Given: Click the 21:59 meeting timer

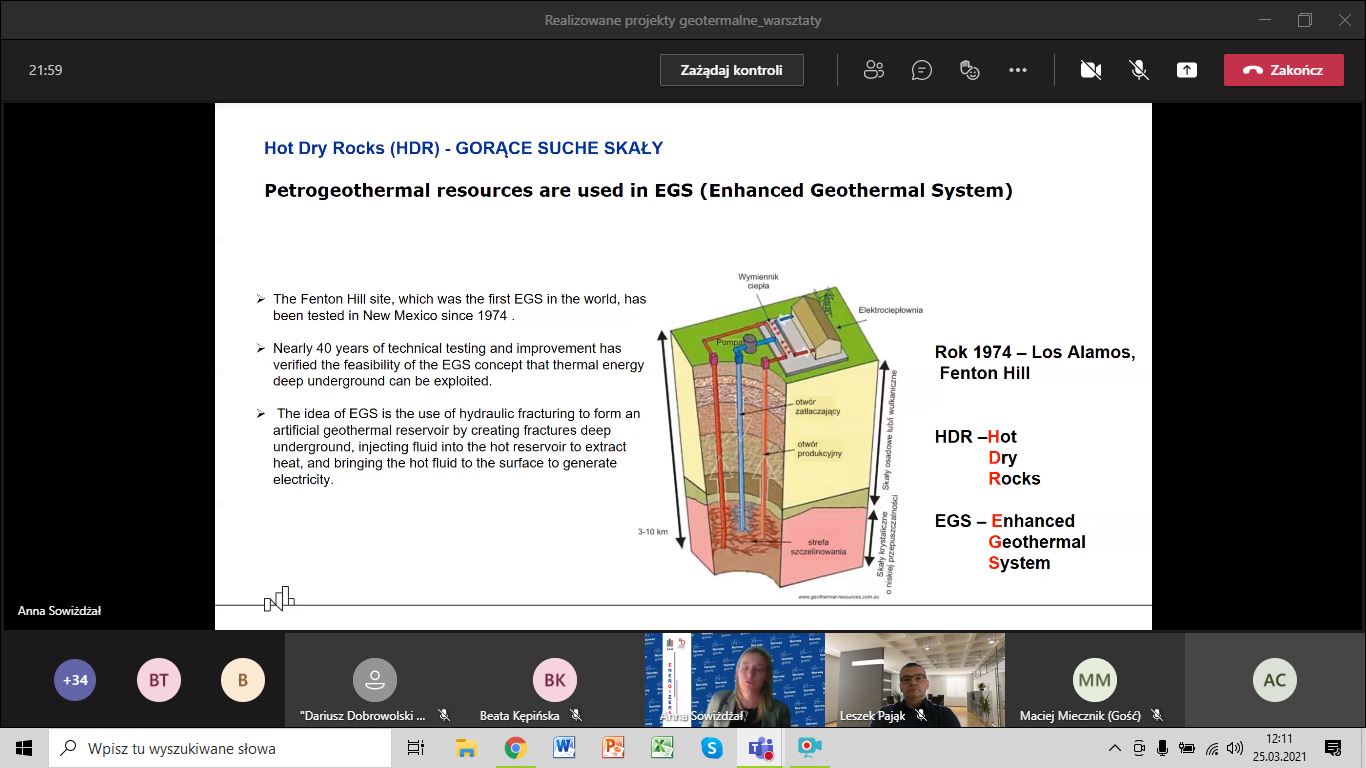Looking at the screenshot, I should click(x=46, y=70).
